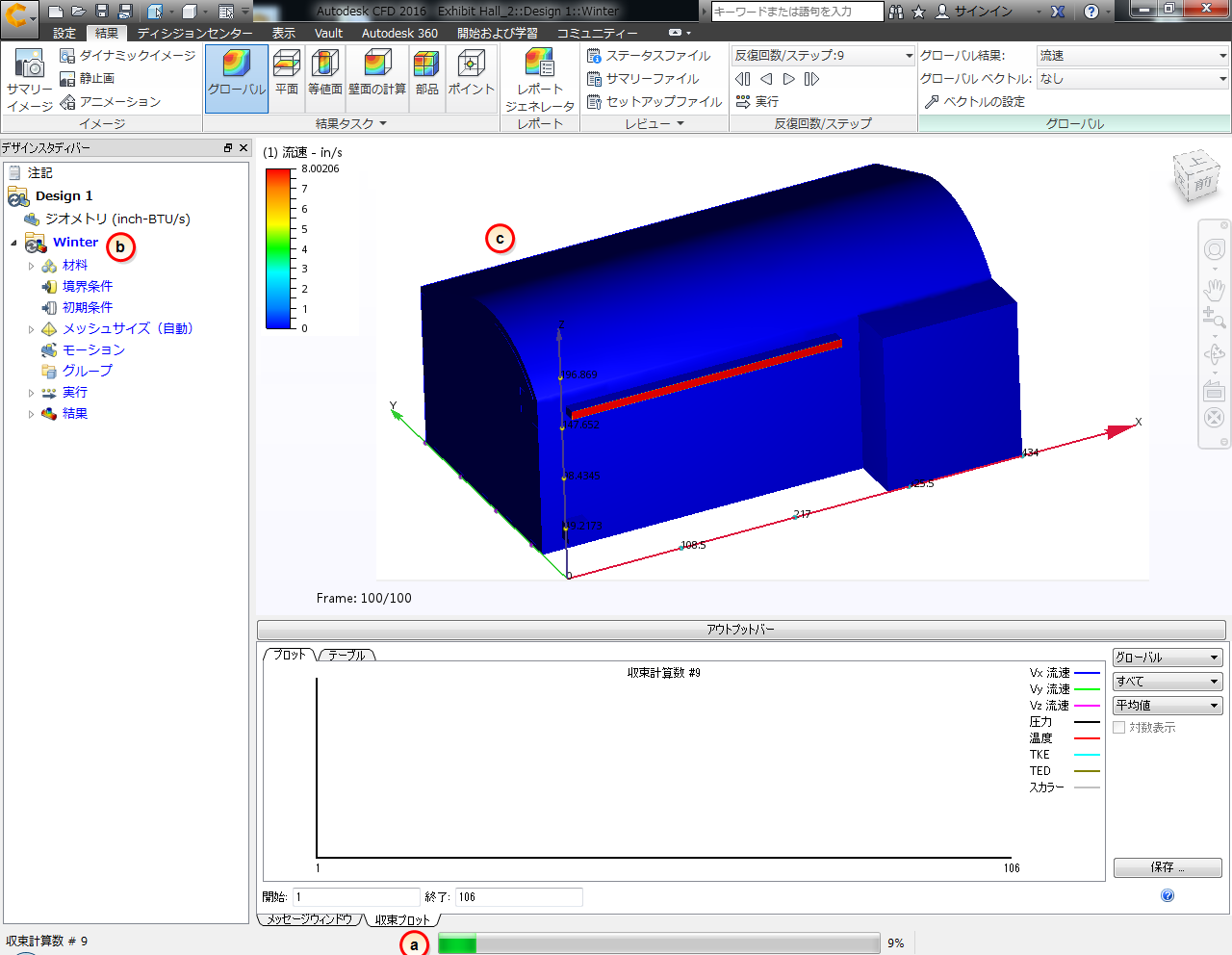1232x955 pixels.
Task: Click 実行 run in iteration panel
Action: [757, 102]
